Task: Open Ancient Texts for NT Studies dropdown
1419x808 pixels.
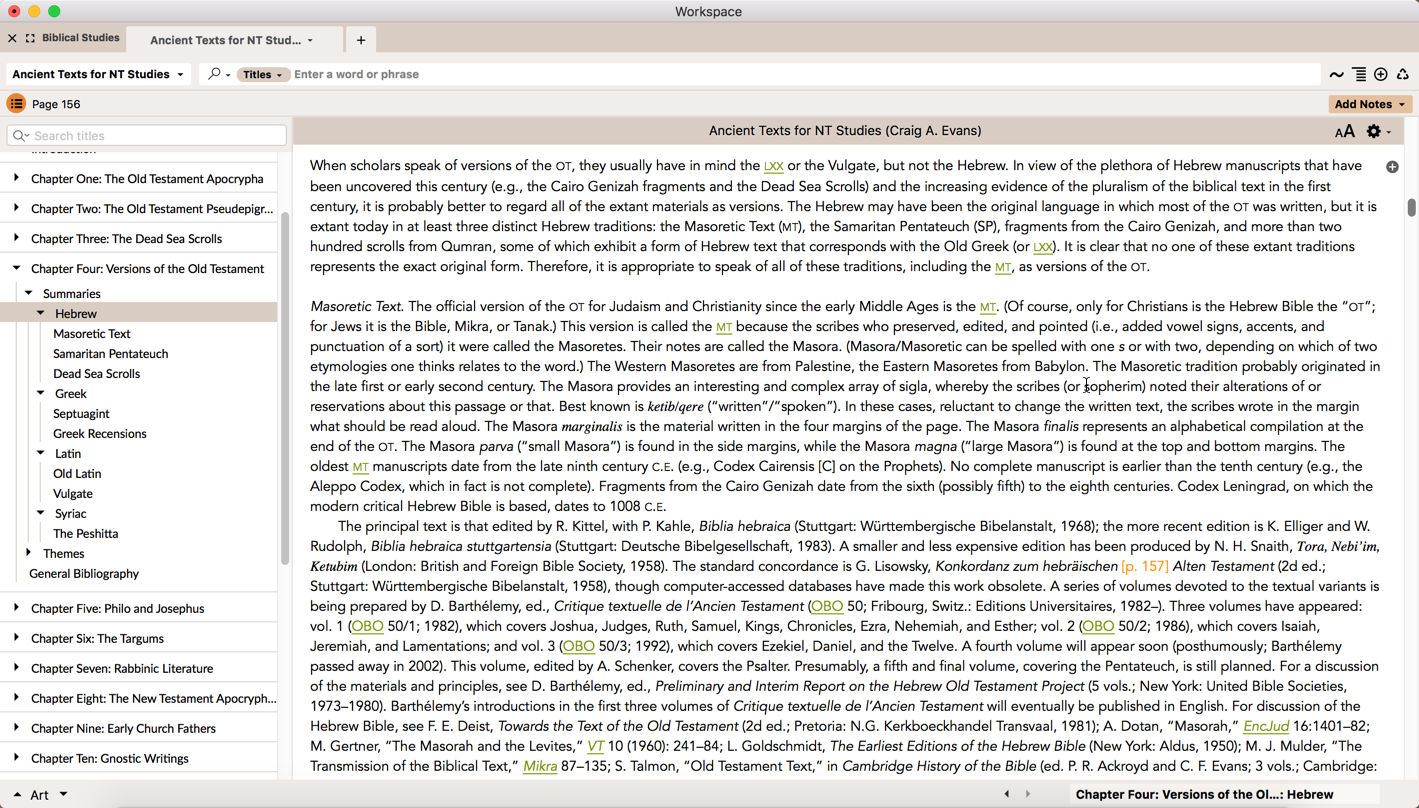Action: coord(98,74)
